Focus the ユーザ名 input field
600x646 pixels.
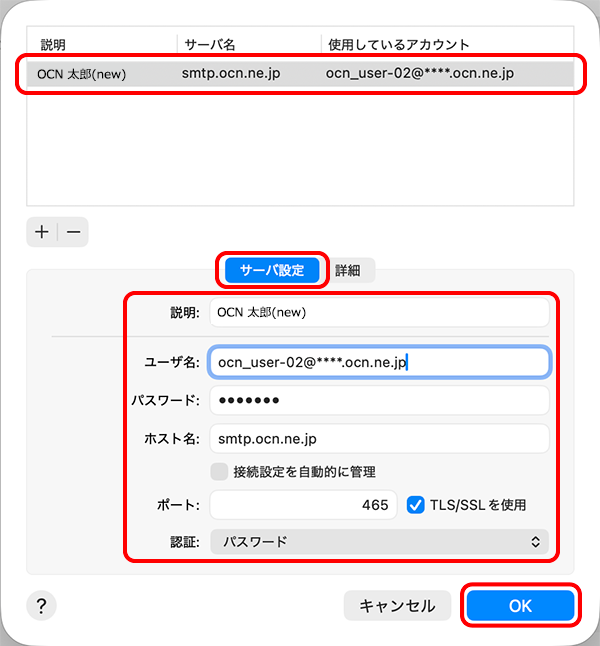click(379, 362)
